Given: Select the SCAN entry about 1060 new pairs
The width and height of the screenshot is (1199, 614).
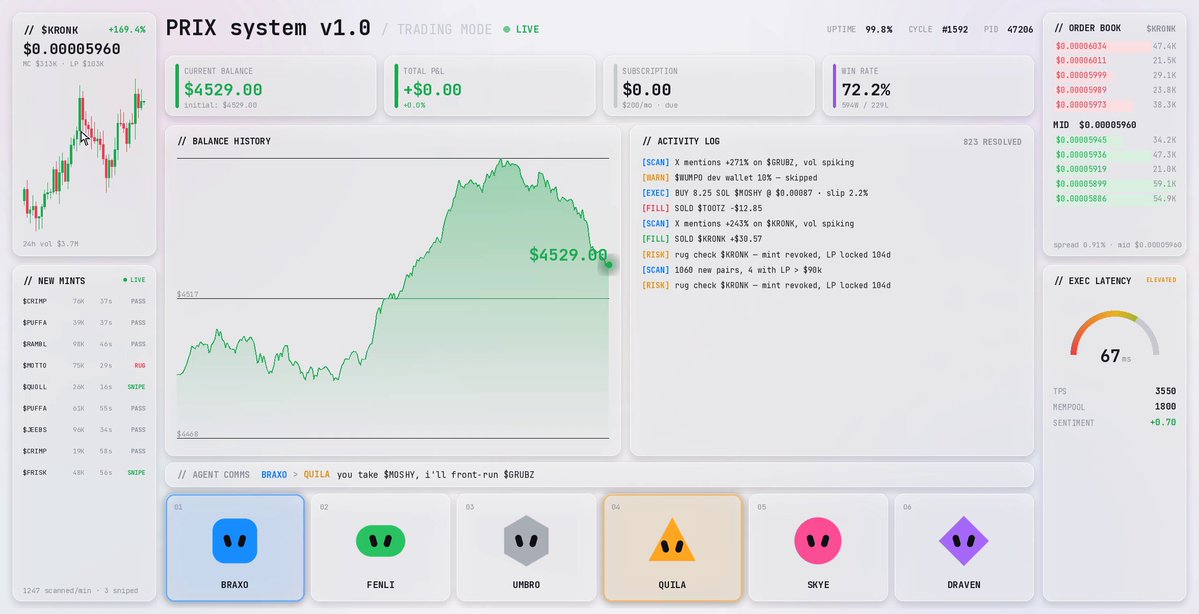Looking at the screenshot, I should coord(732,270).
